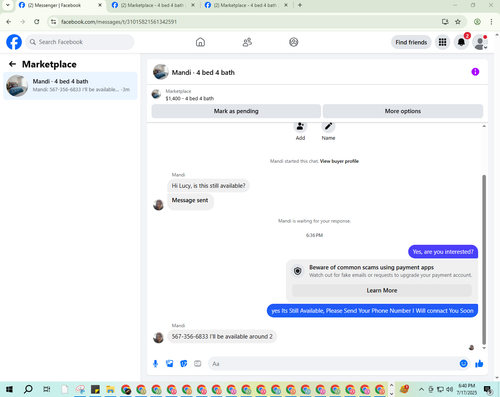
Task: Open the profile circle icon in top navigation
Action: 294,42
